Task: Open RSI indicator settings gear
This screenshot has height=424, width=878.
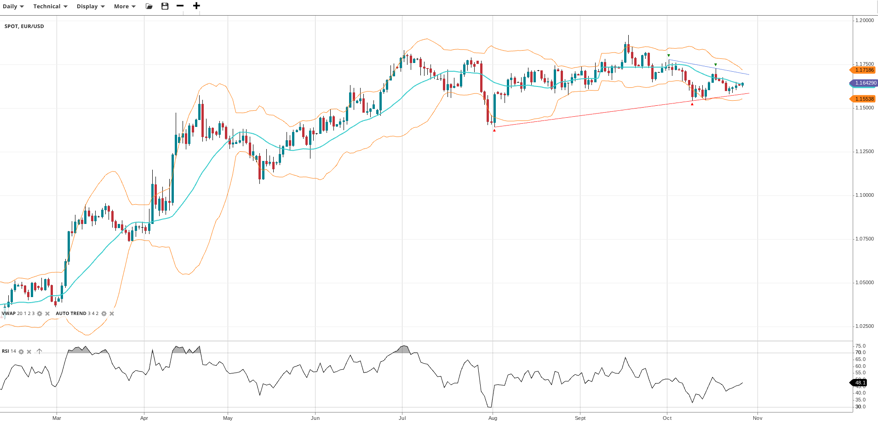Action: pos(21,352)
